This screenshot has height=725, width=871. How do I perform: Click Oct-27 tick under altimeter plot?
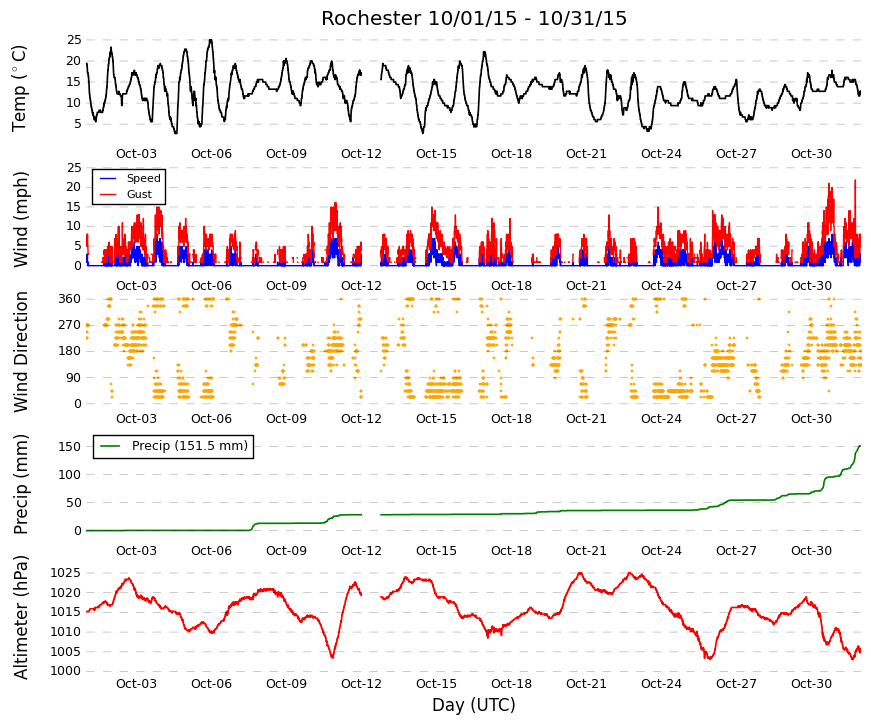pyautogui.click(x=736, y=684)
